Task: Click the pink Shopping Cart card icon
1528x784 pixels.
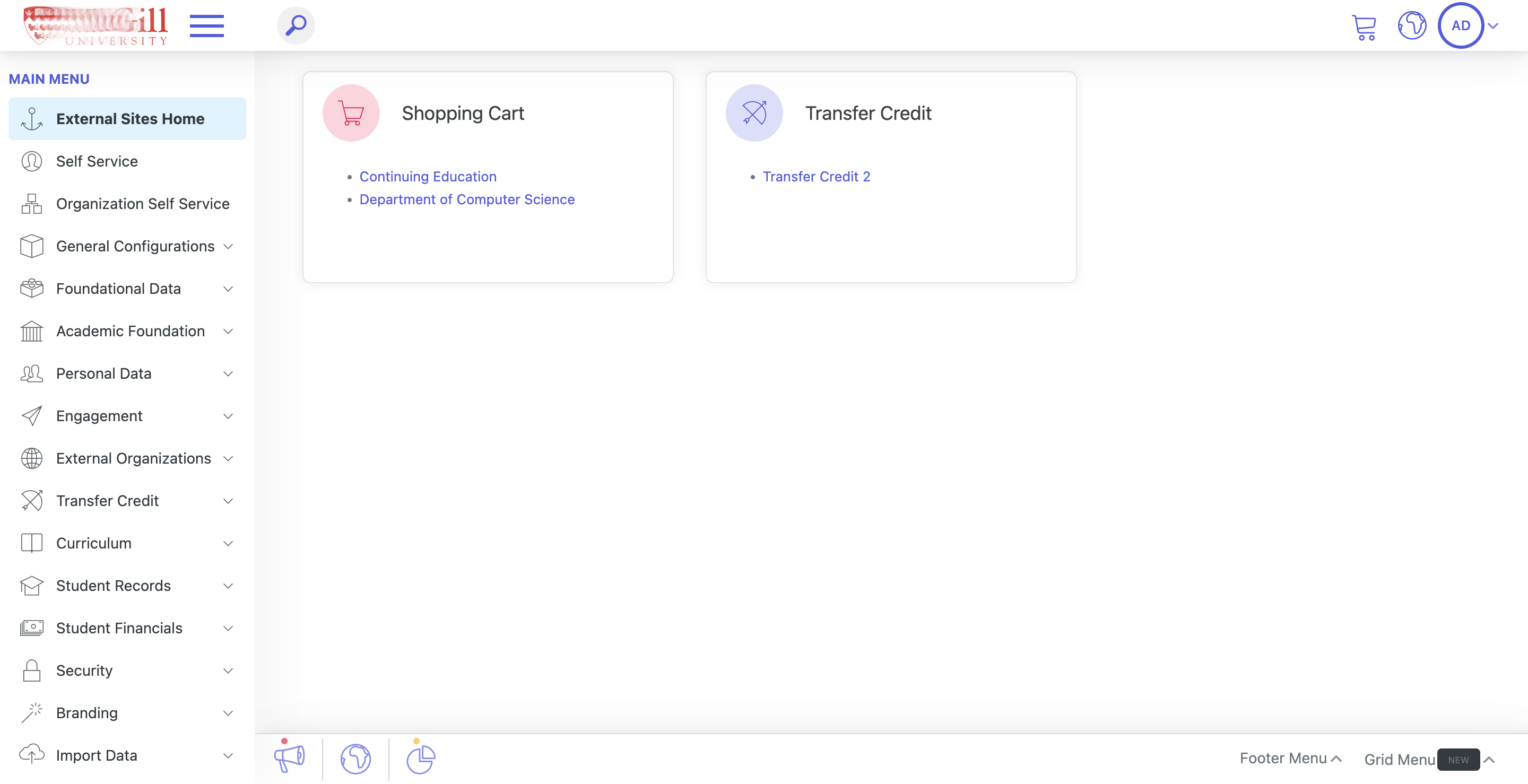Action: pos(351,112)
